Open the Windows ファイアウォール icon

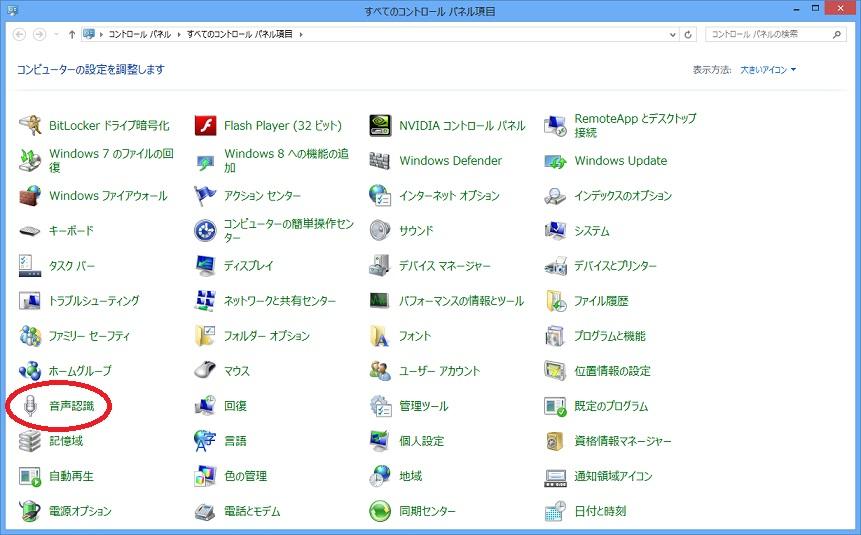coord(30,196)
